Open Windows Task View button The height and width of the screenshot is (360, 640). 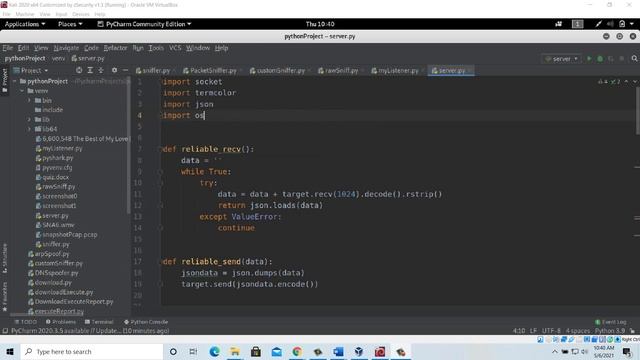(x=193, y=351)
